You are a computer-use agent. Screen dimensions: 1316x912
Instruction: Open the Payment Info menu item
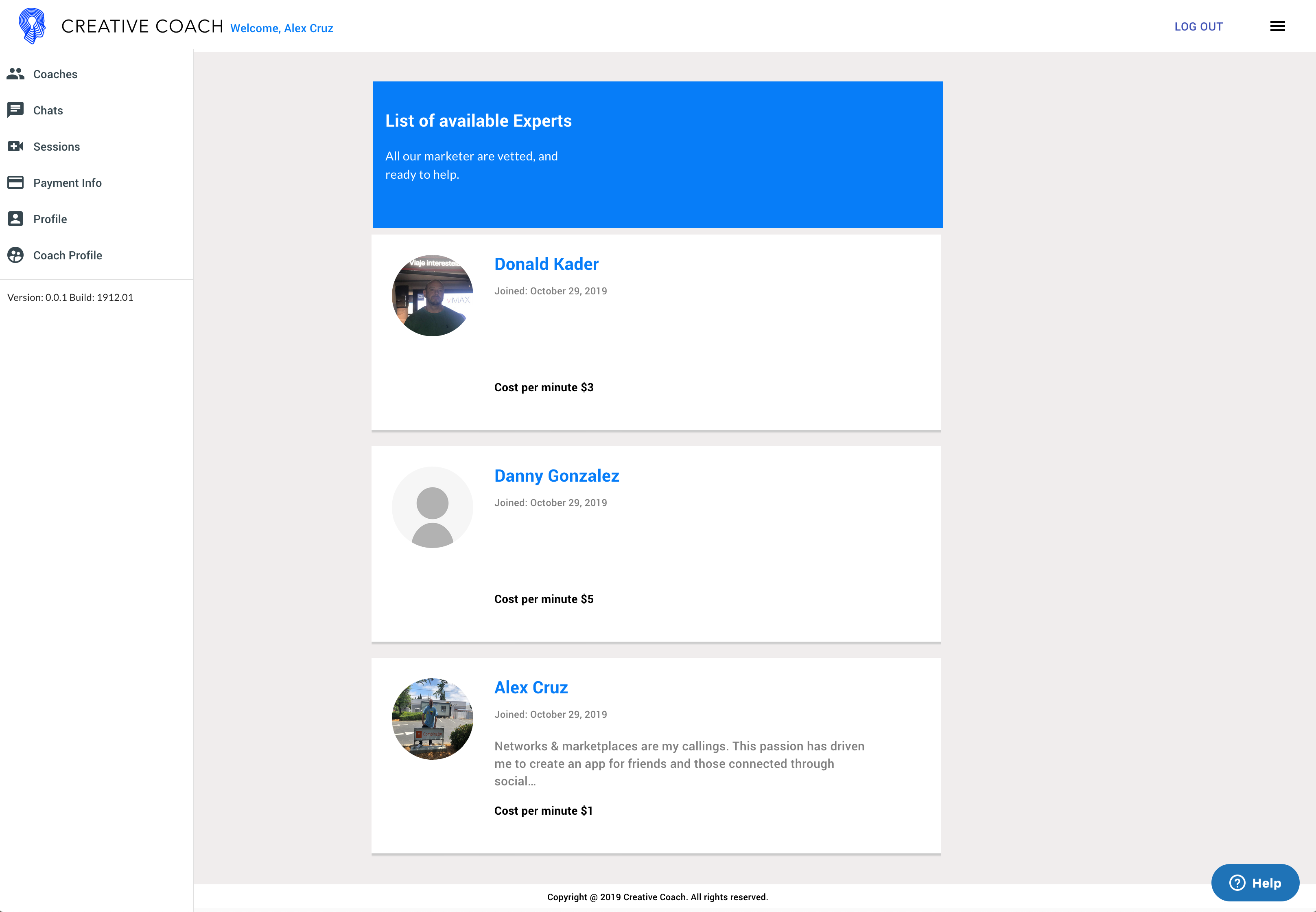point(68,183)
